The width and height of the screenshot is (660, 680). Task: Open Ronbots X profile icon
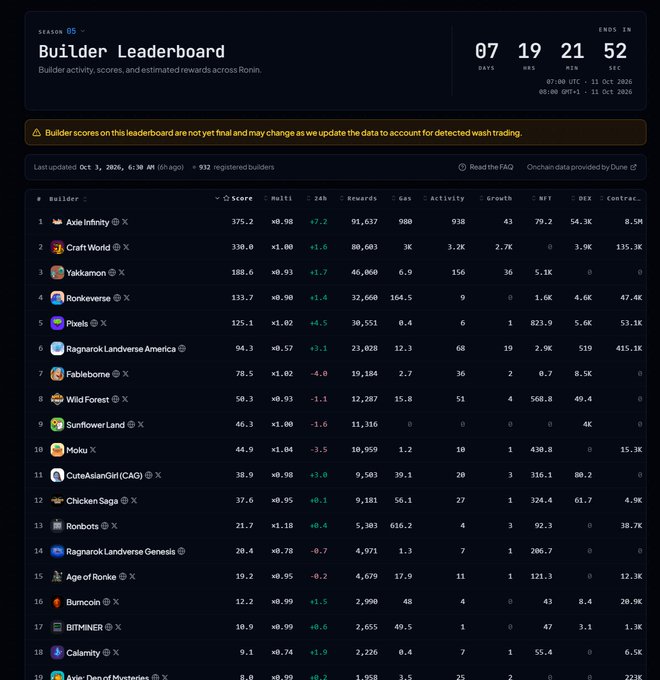[x=114, y=526]
